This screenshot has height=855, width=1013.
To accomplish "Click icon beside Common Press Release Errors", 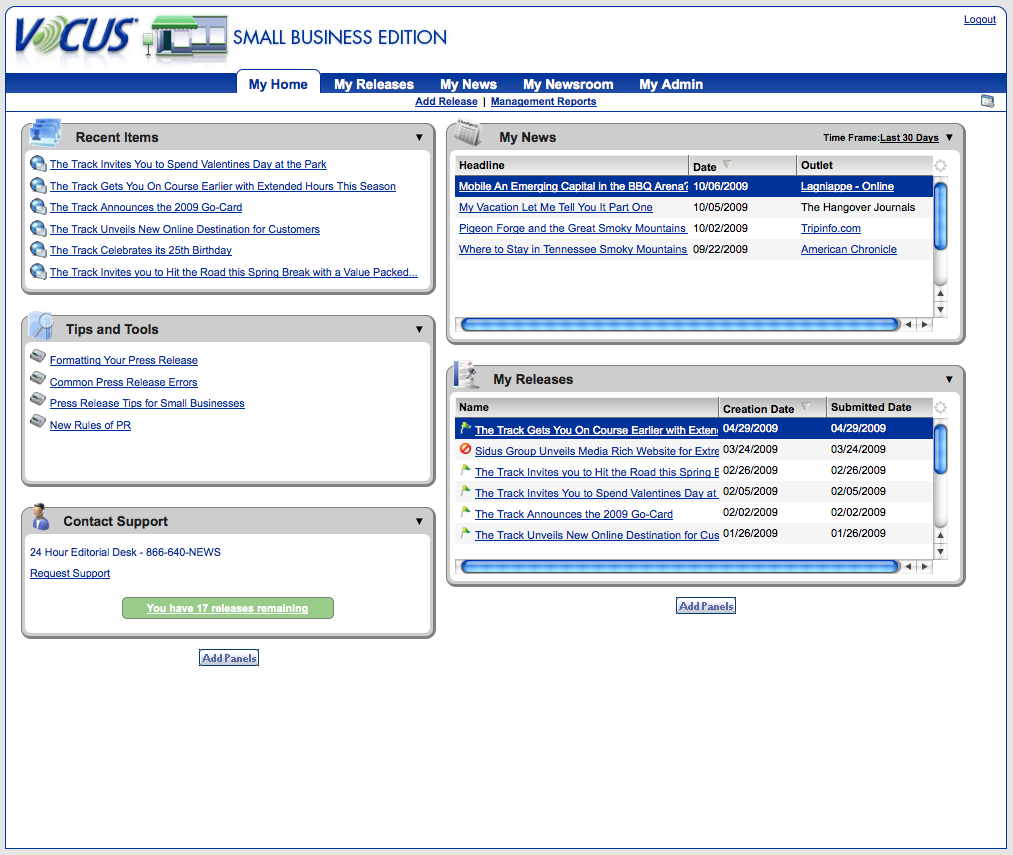I will 38,377.
